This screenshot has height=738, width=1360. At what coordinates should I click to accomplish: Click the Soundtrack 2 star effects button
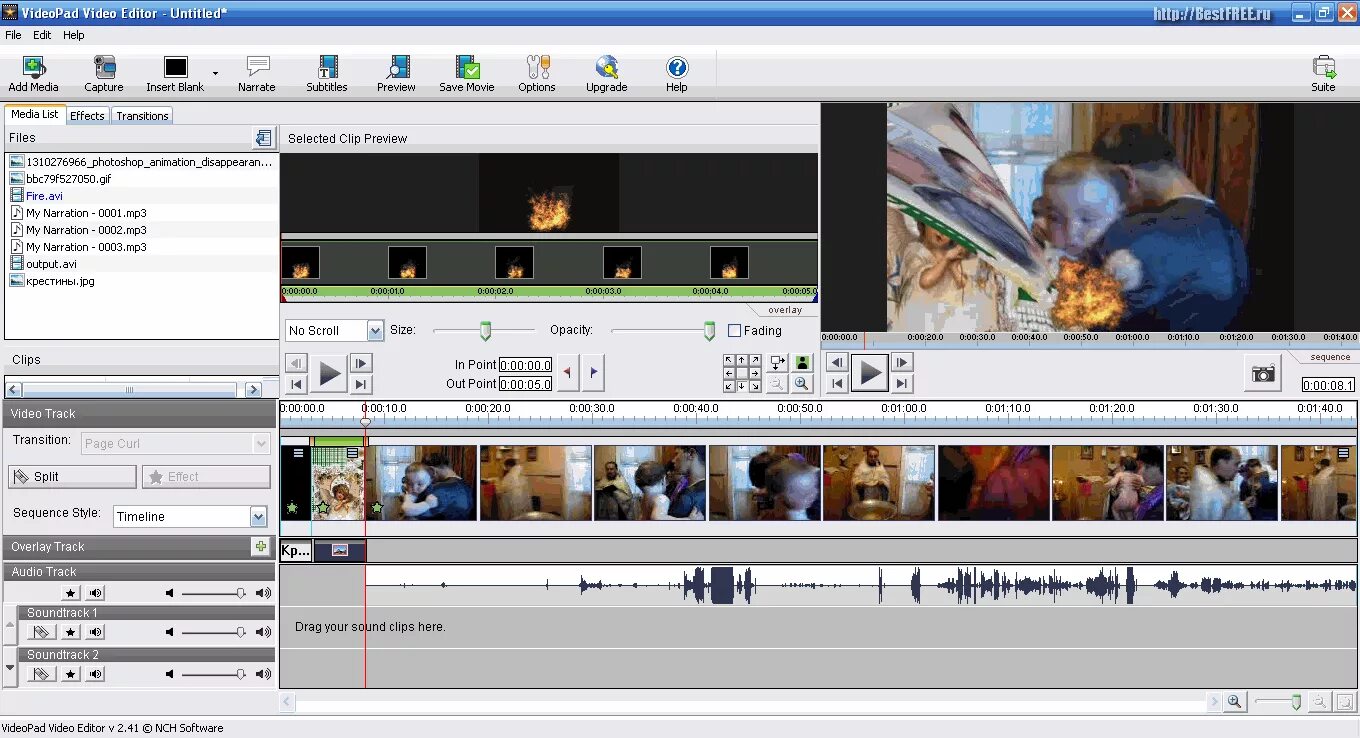coord(70,674)
